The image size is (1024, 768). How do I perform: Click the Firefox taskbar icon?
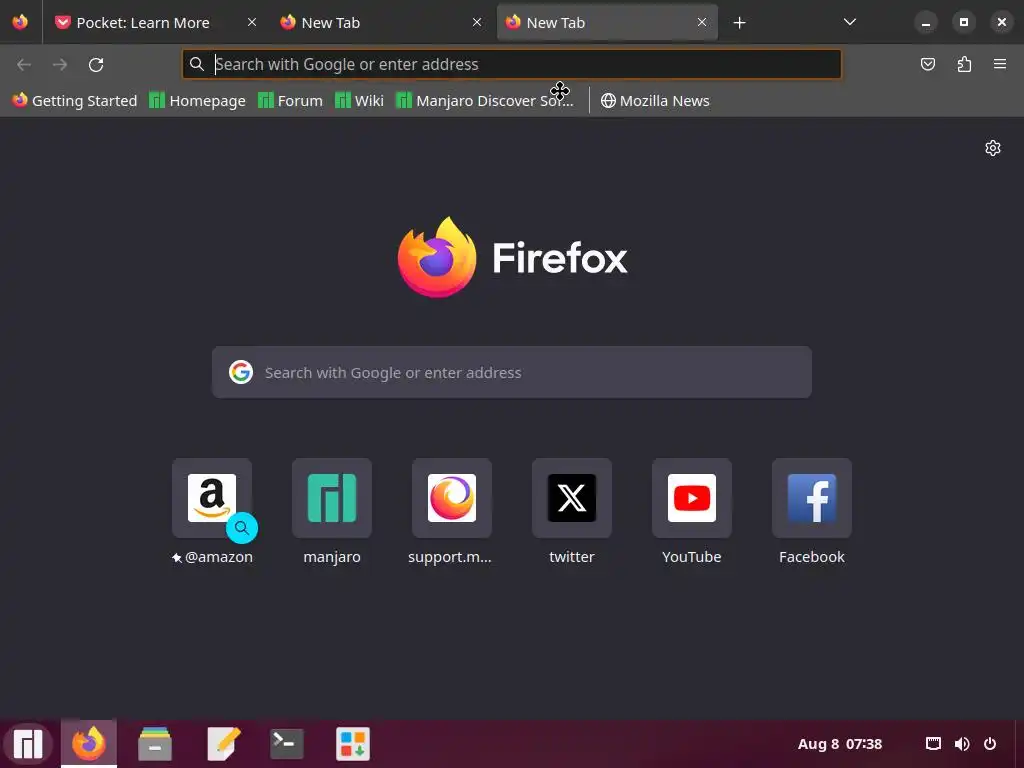(89, 744)
